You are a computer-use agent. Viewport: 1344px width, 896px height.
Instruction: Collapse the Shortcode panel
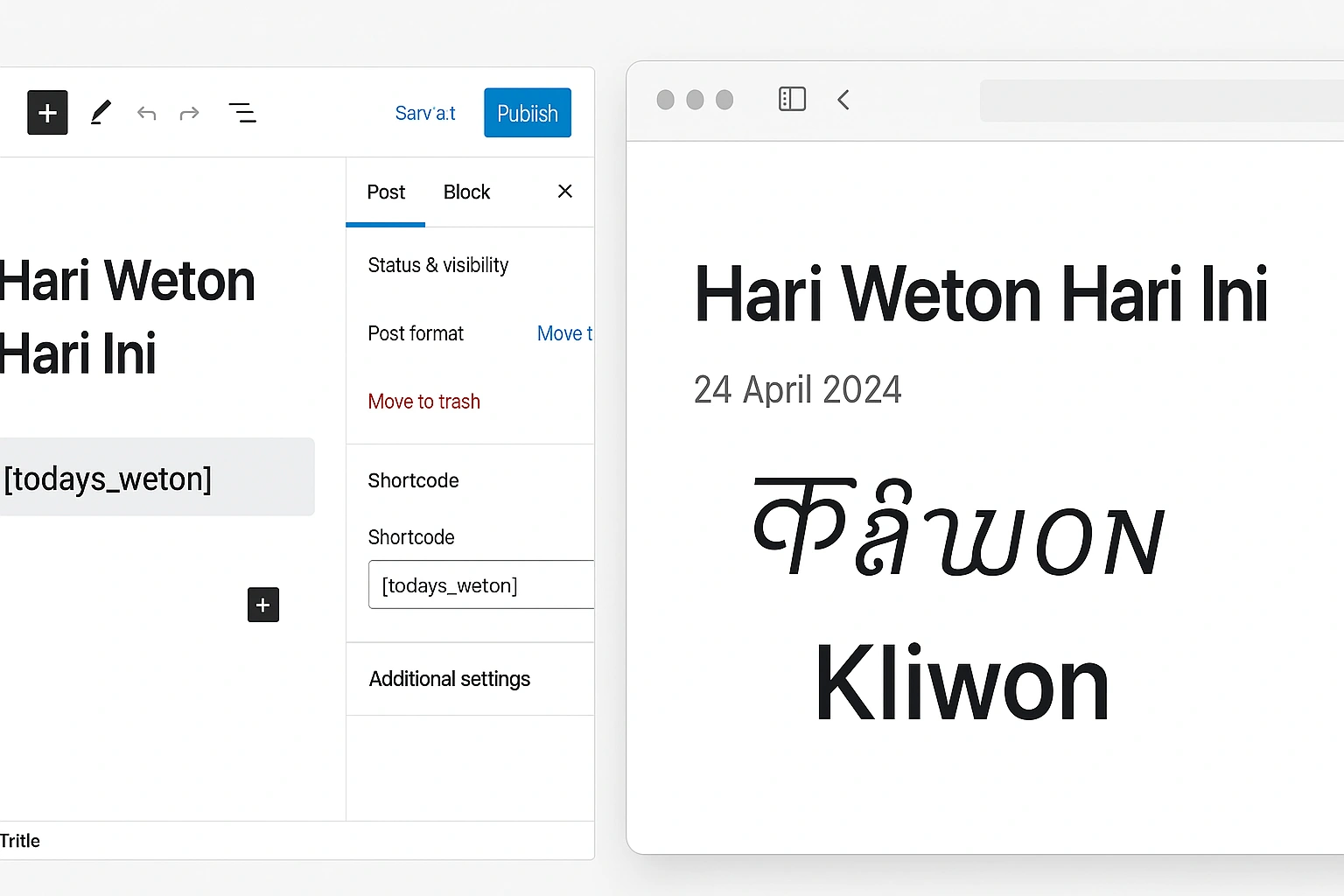tap(413, 479)
